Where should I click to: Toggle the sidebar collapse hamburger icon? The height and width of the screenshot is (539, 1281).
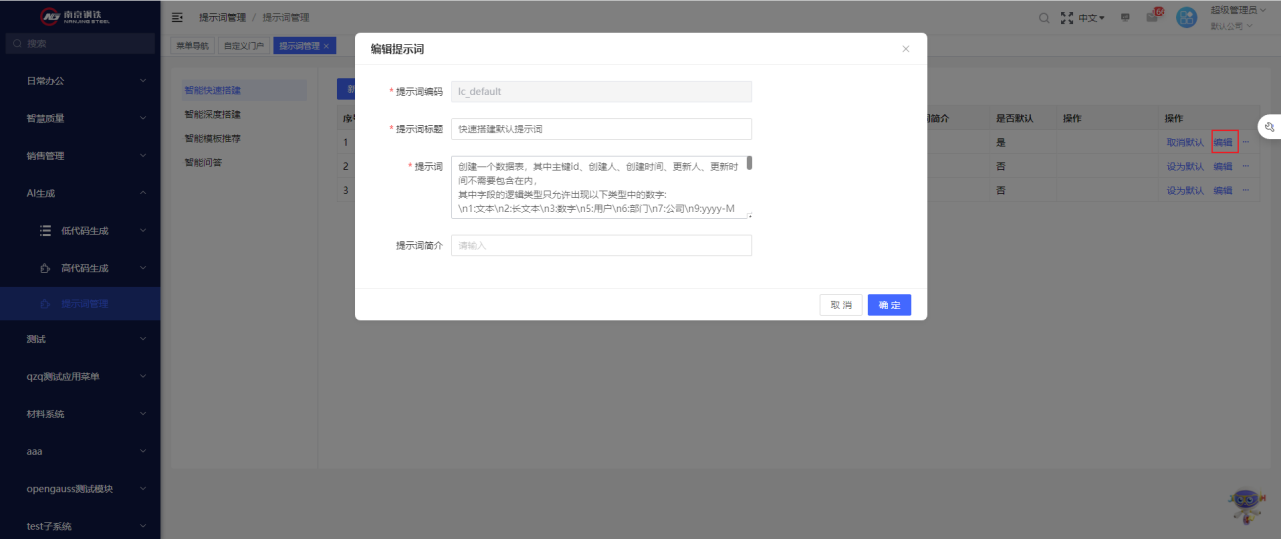178,18
